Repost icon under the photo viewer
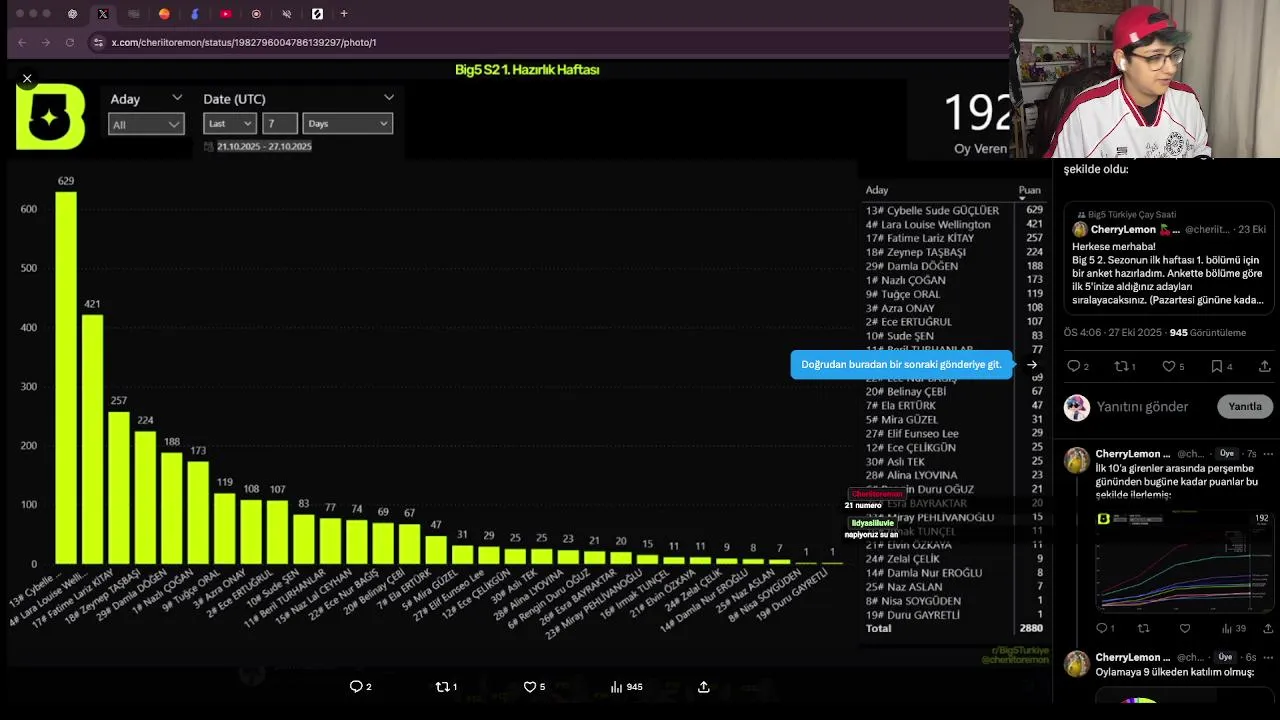The width and height of the screenshot is (1280, 720). point(443,687)
